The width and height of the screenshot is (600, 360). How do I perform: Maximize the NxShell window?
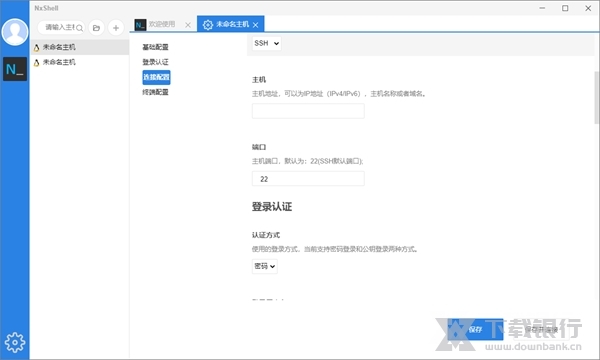point(565,8)
